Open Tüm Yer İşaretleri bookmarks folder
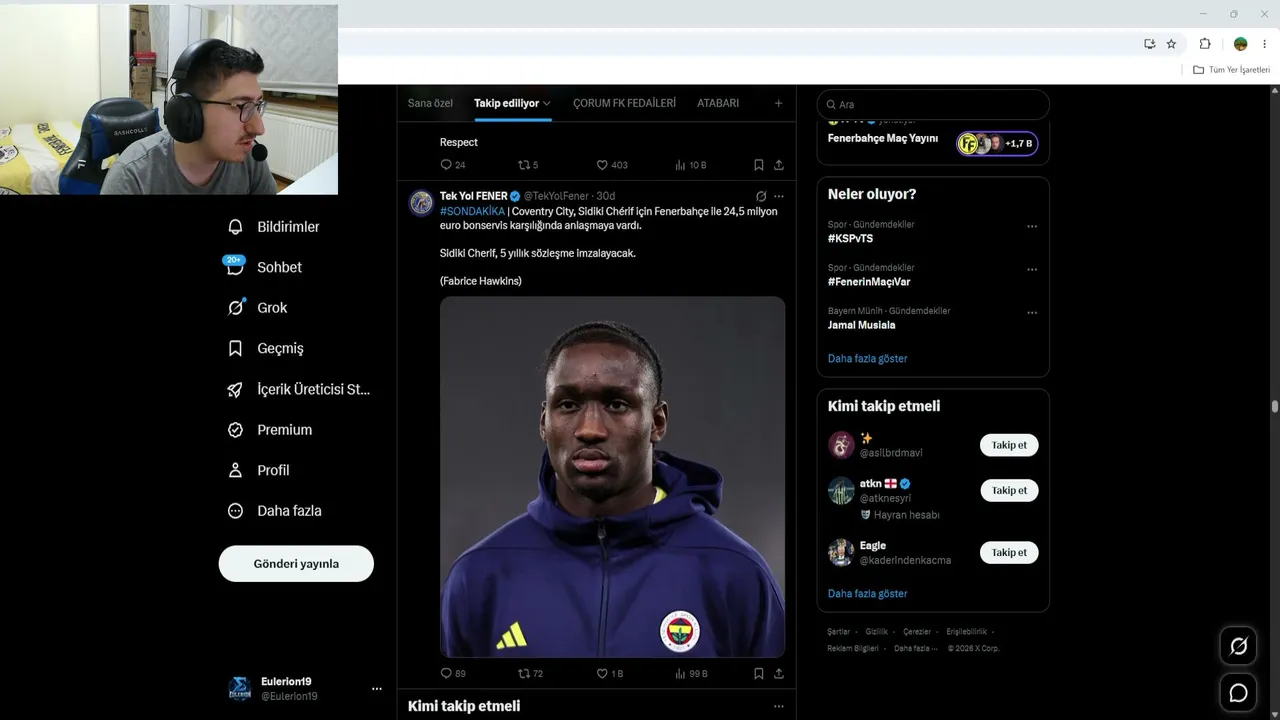This screenshot has width=1280, height=720. [x=1232, y=70]
